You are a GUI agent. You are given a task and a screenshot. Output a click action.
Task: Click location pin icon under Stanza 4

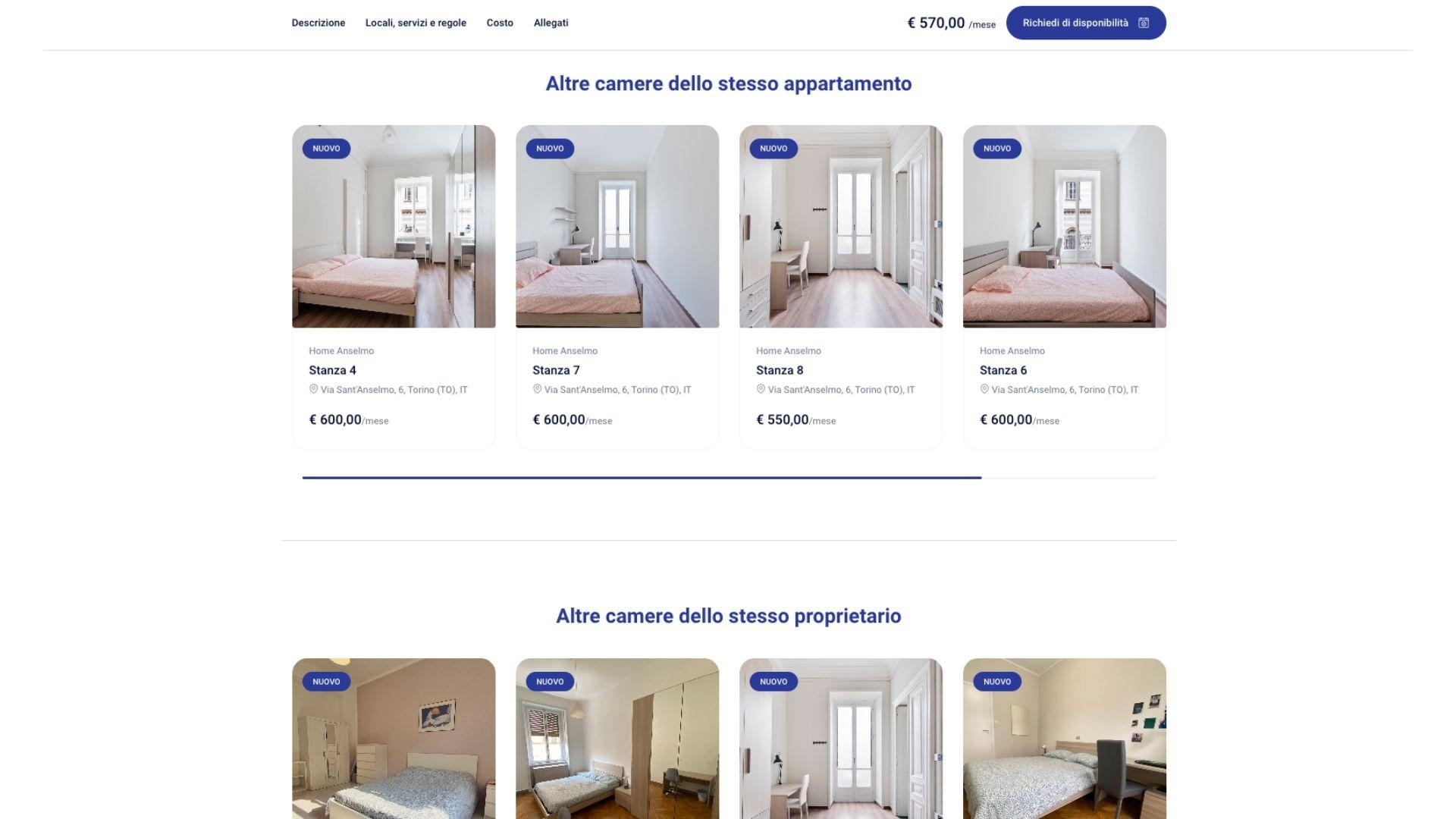point(313,389)
